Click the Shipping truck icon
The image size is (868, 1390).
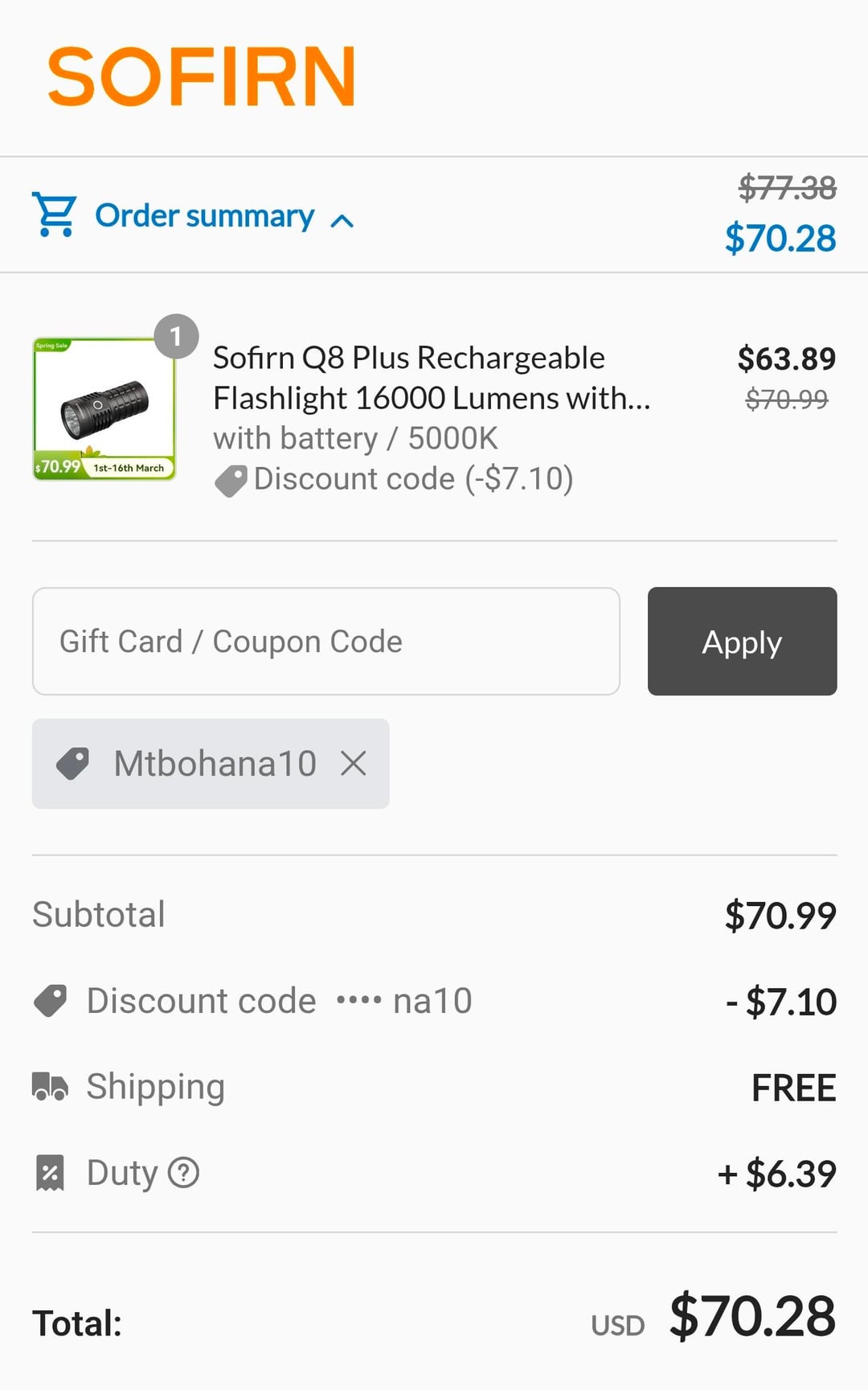pyautogui.click(x=50, y=1086)
